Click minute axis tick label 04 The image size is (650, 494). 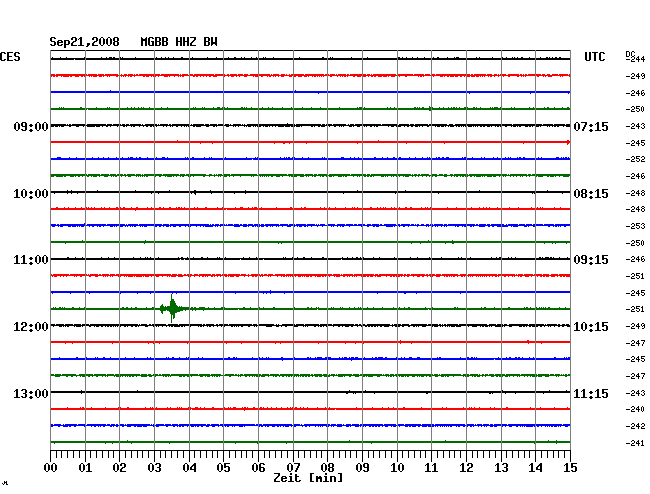tap(189, 467)
